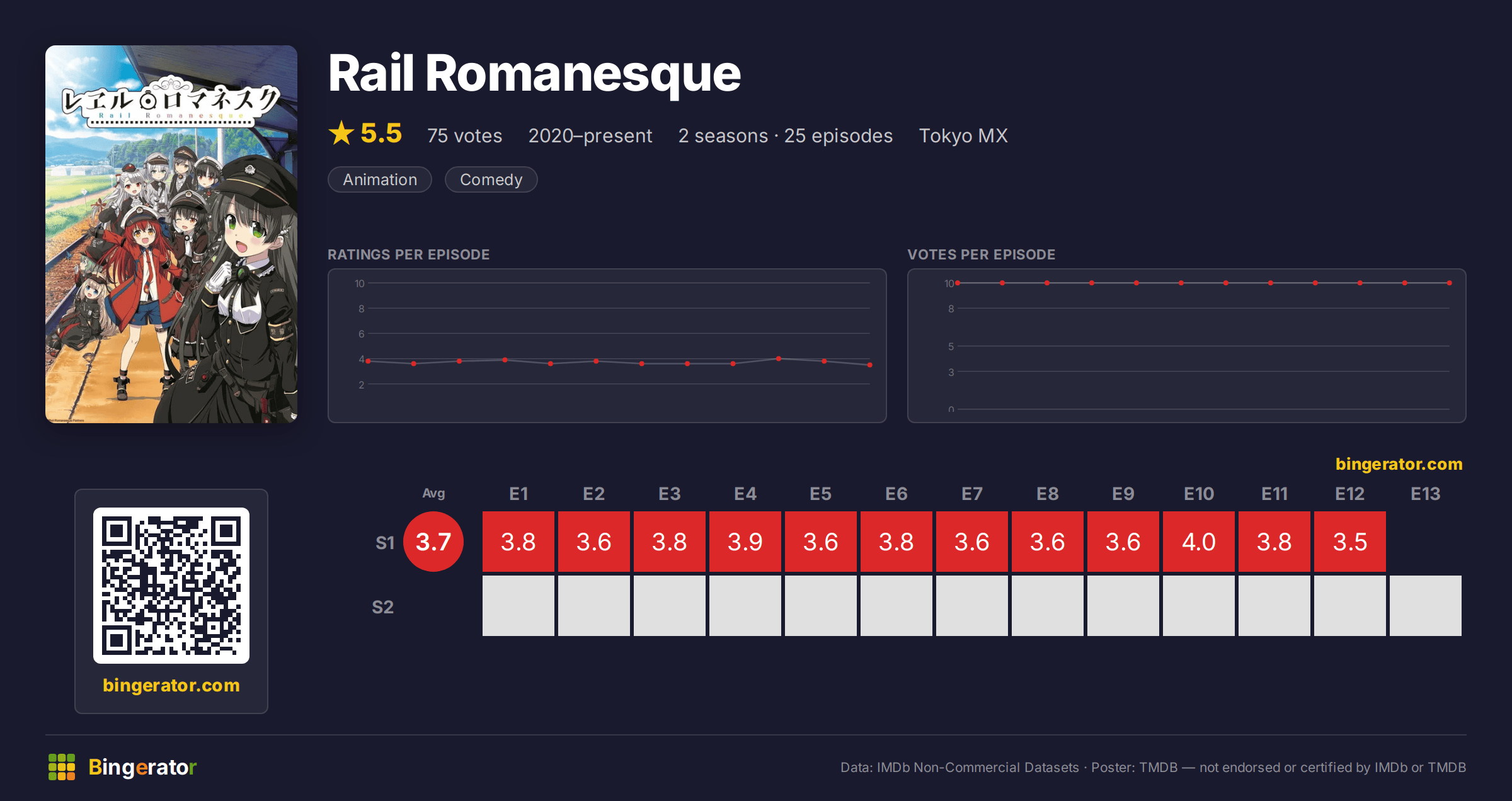Image resolution: width=1512 pixels, height=801 pixels.
Task: Click the last data point in votes chart
Action: click(x=1450, y=283)
